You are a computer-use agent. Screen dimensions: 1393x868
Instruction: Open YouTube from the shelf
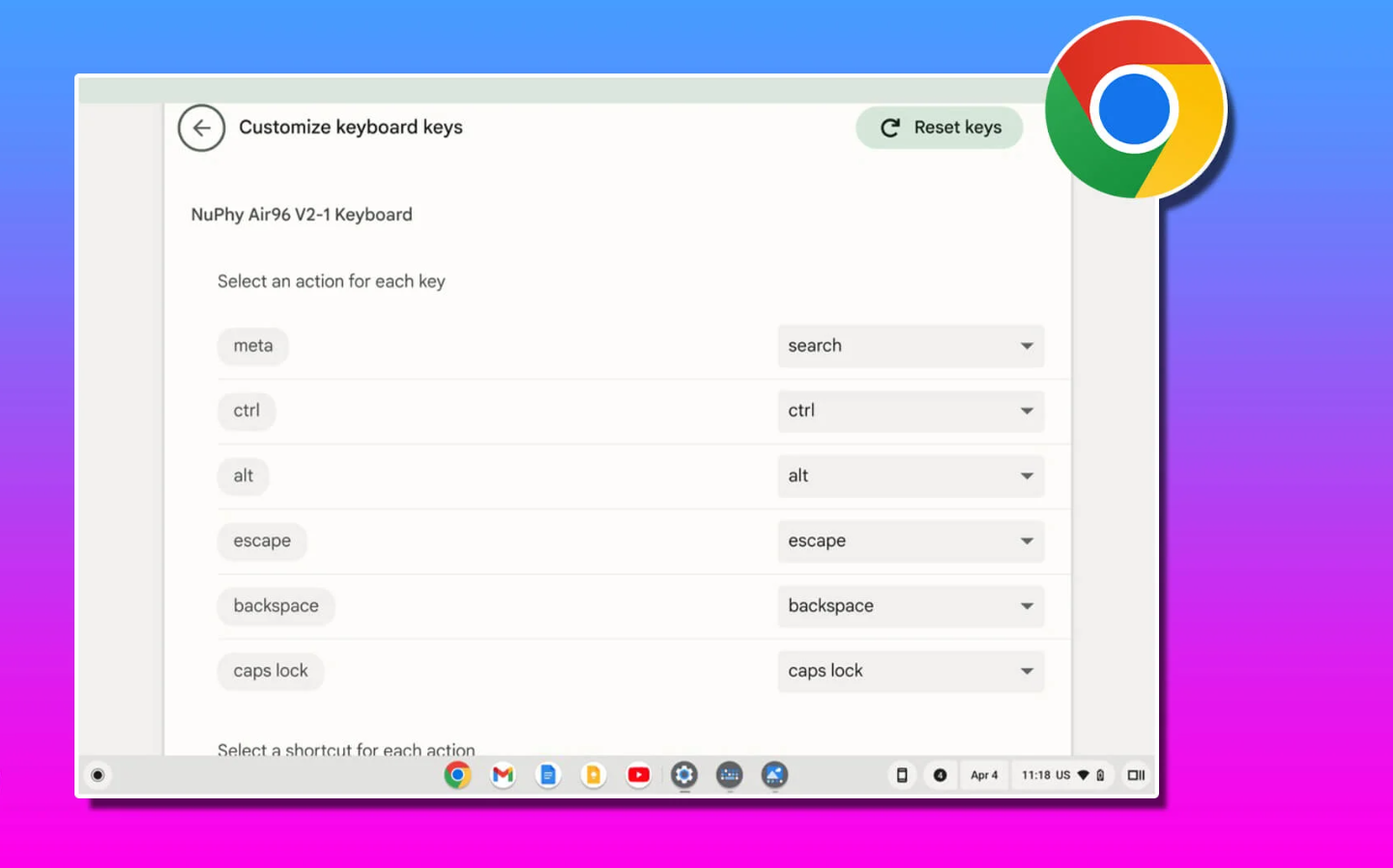639,775
